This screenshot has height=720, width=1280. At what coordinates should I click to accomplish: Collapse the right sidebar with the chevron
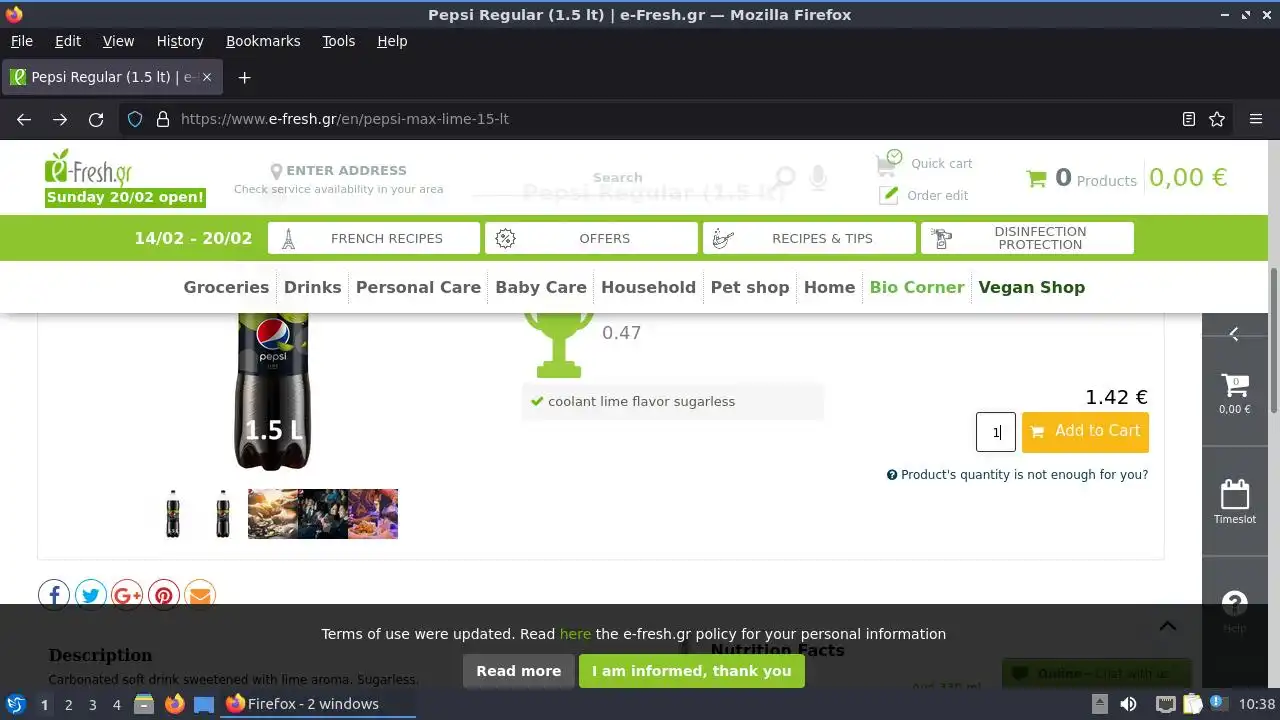coord(1234,334)
